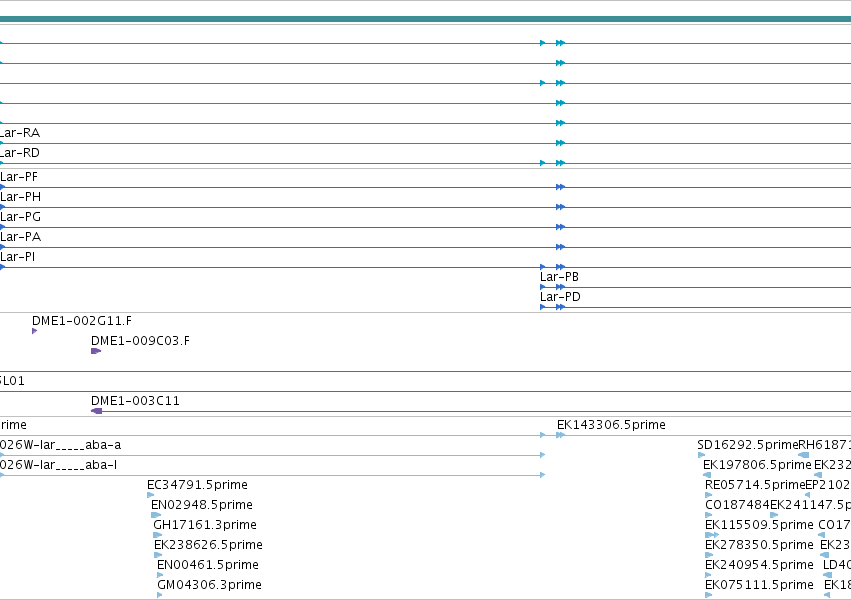Select the Lar-RA transcript label

click(x=20, y=133)
